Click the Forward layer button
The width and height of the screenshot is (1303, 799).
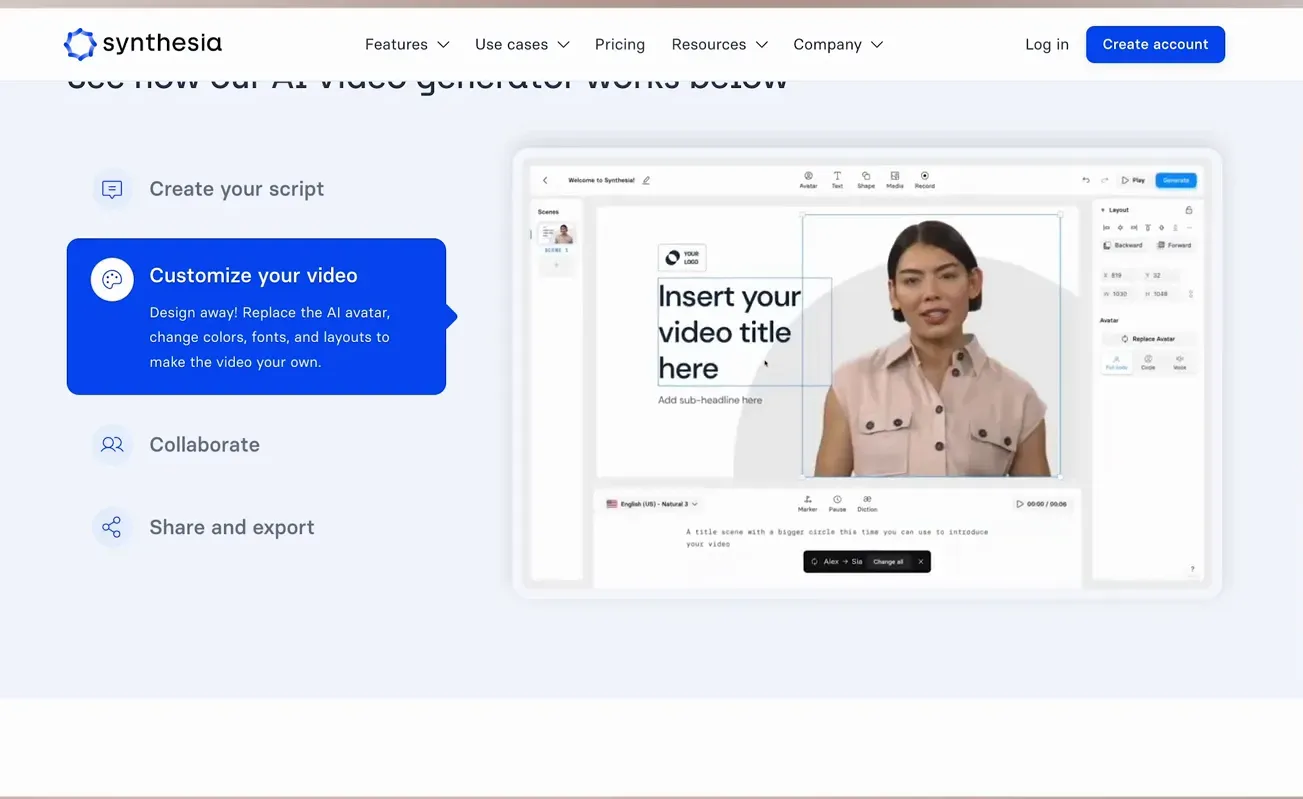pos(1174,245)
